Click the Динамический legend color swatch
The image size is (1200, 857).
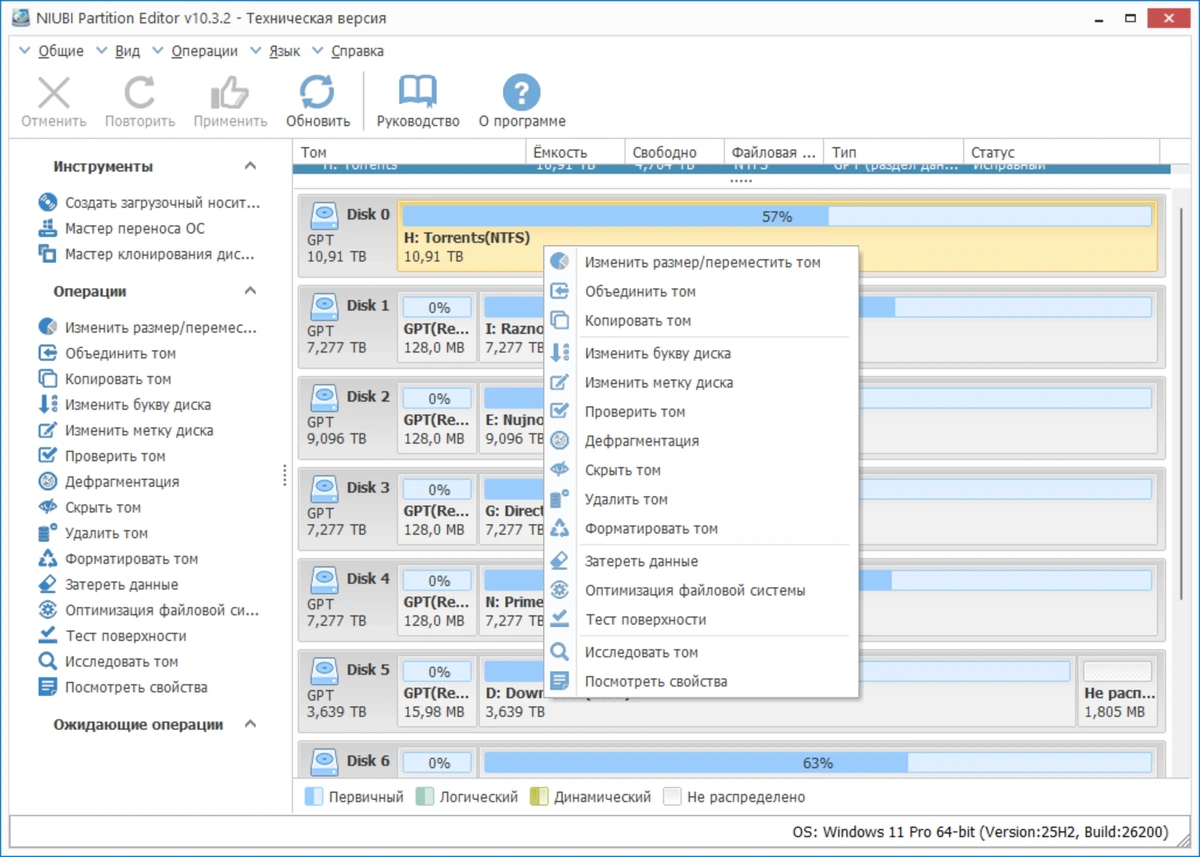[539, 797]
